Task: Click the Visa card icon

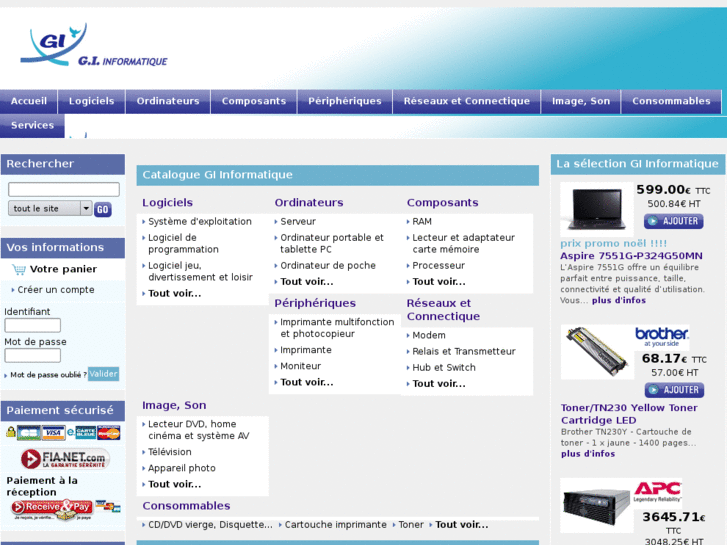Action: coord(53,433)
